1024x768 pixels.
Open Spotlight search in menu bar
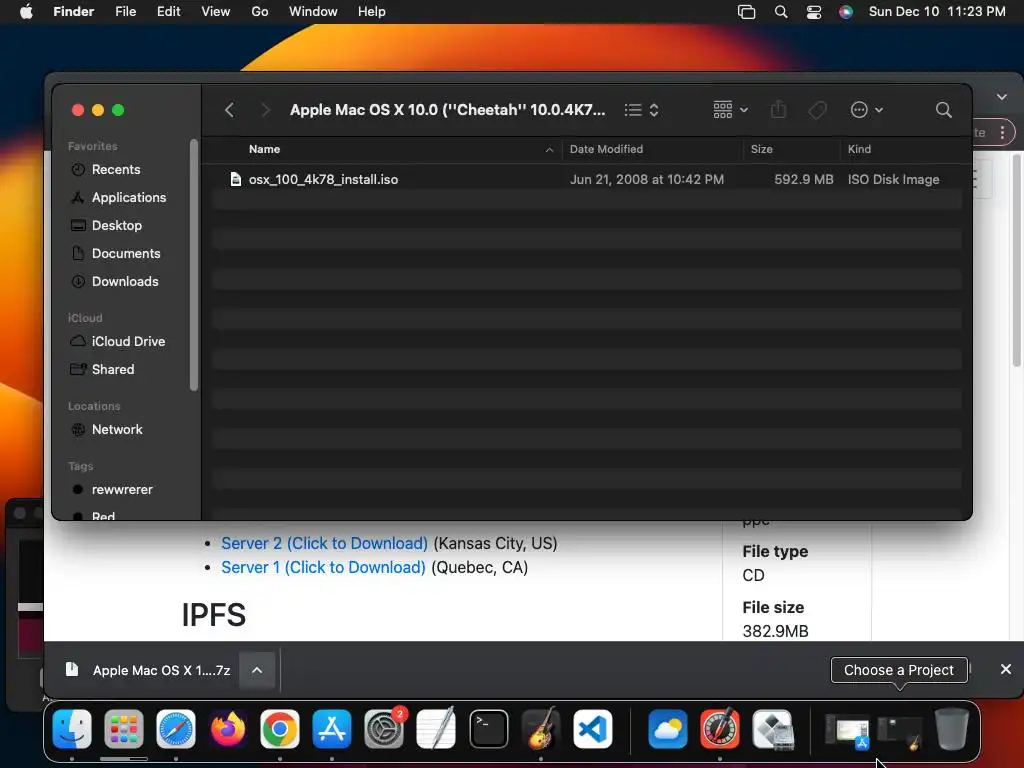(780, 12)
